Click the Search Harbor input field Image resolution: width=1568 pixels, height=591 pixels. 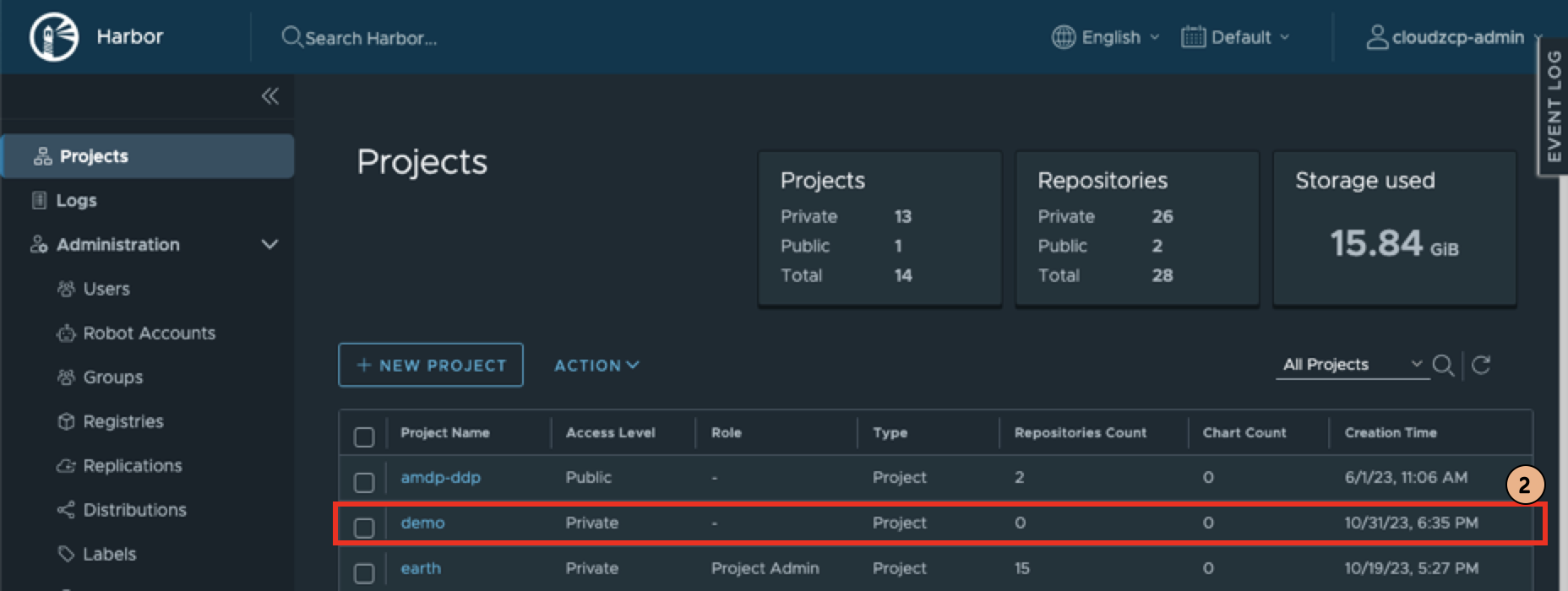tap(371, 38)
